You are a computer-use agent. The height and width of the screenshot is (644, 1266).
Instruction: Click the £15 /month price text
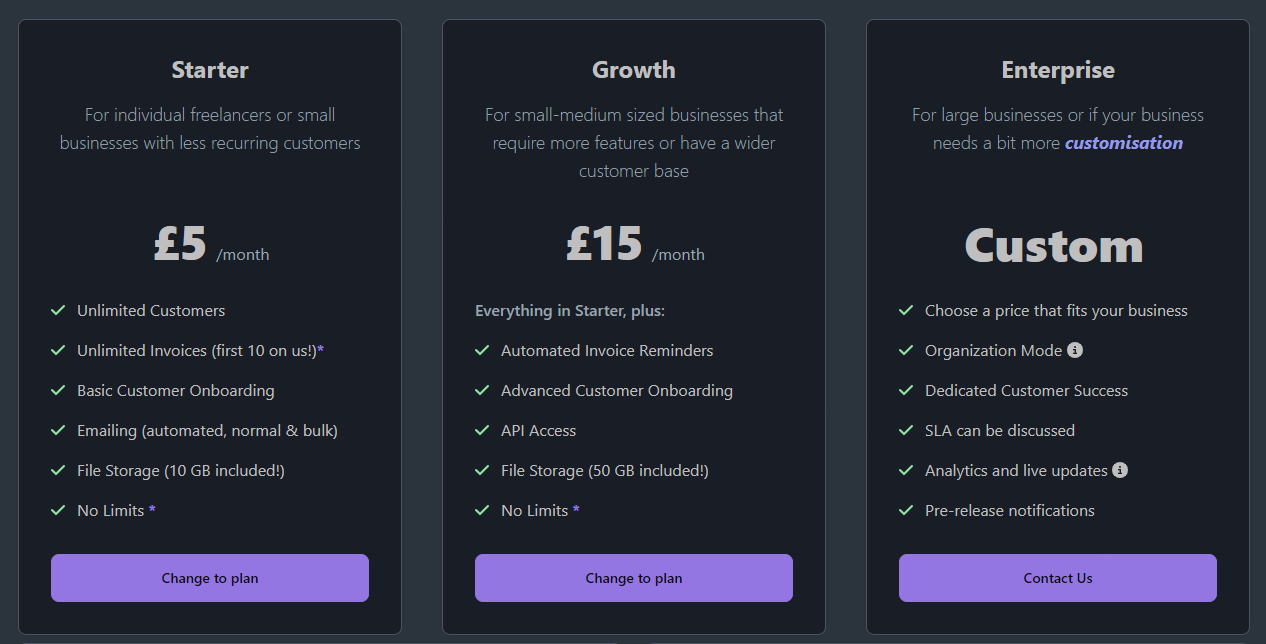coord(635,244)
